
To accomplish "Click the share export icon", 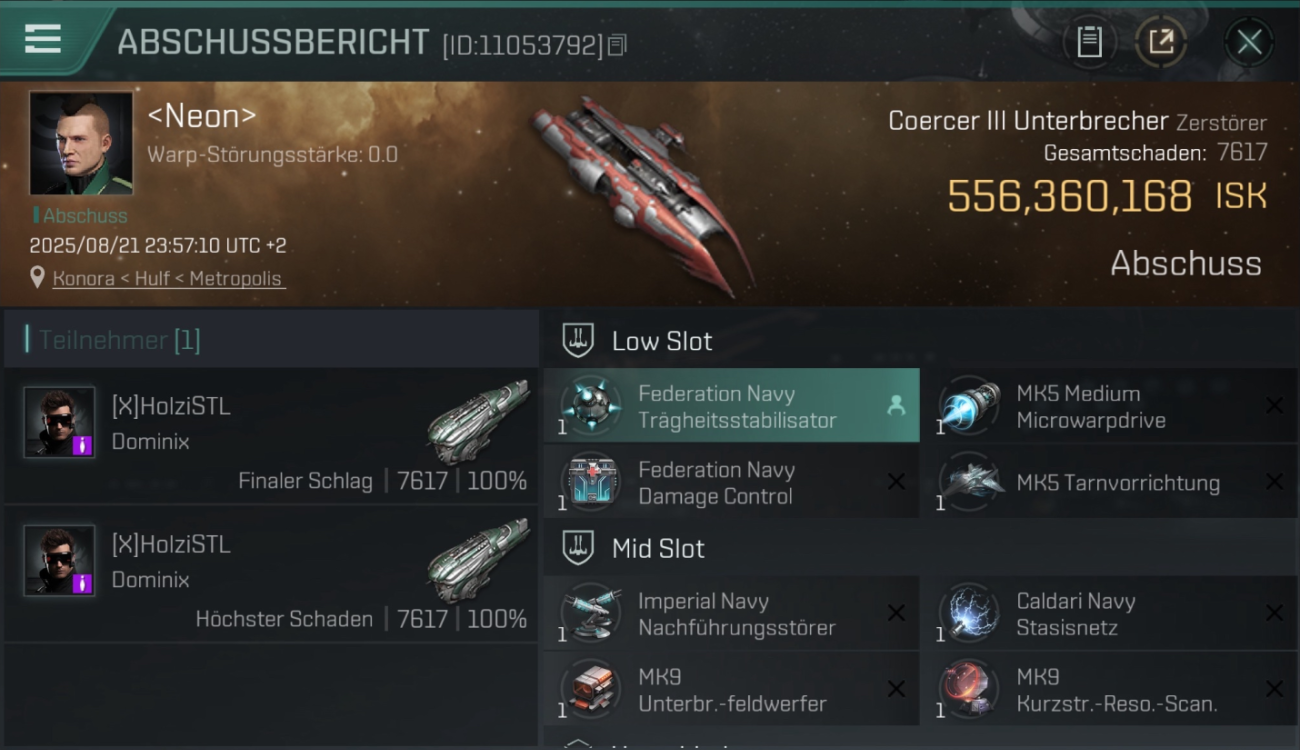I will [x=1161, y=42].
